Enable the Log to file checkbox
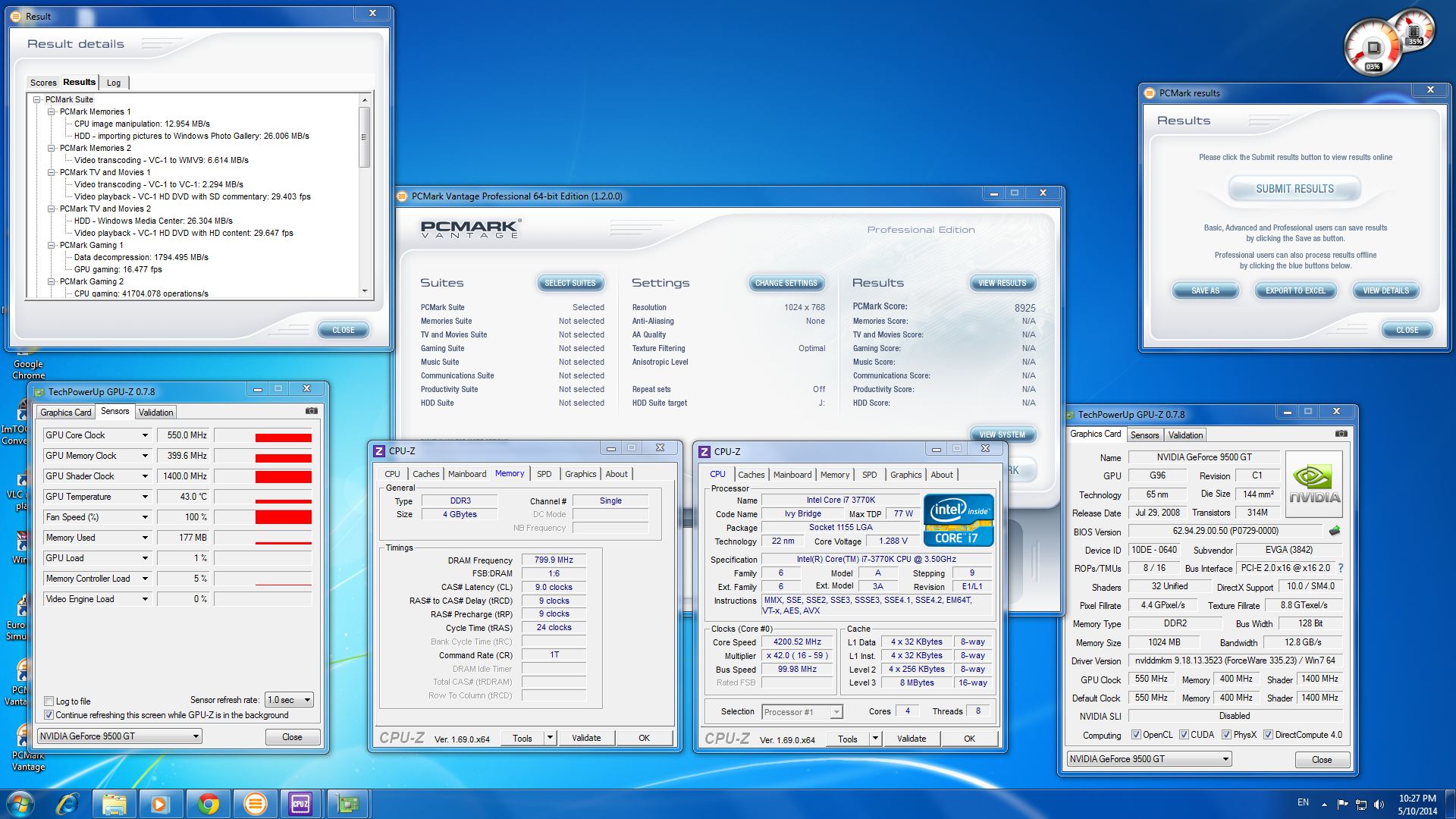 tap(49, 701)
